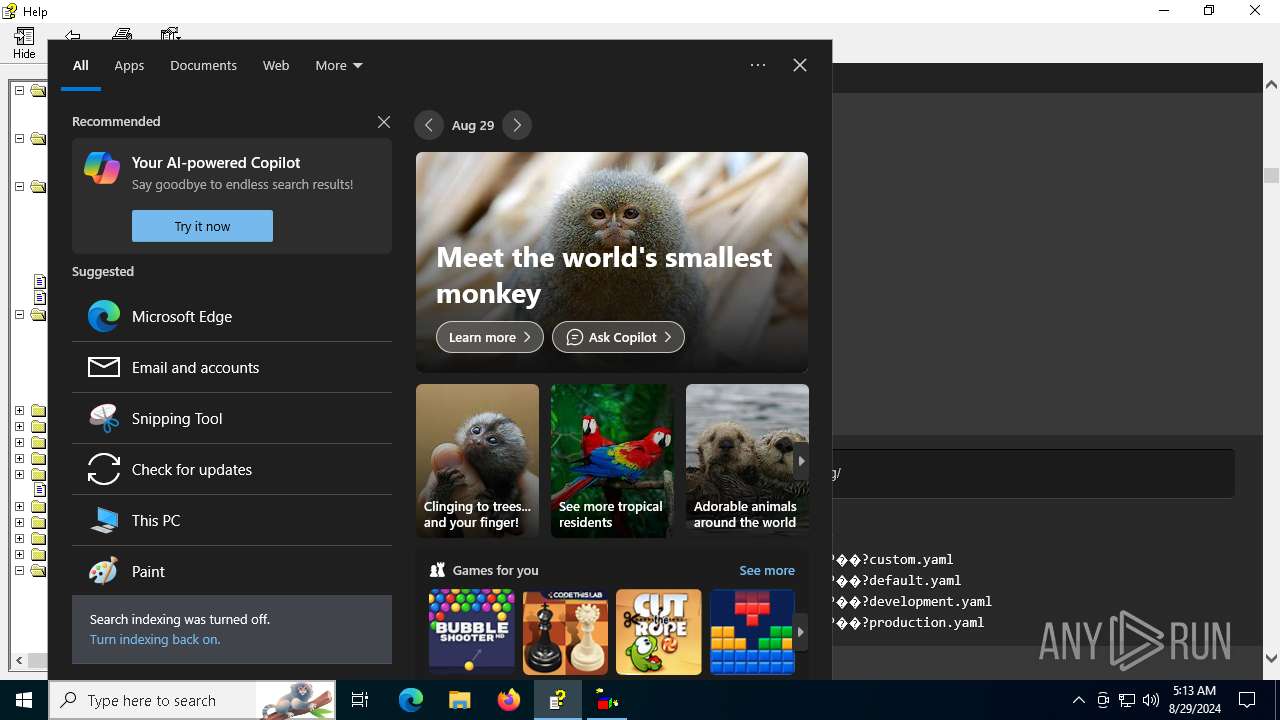Click the Back arrow in Help toolbar

[x=73, y=34]
